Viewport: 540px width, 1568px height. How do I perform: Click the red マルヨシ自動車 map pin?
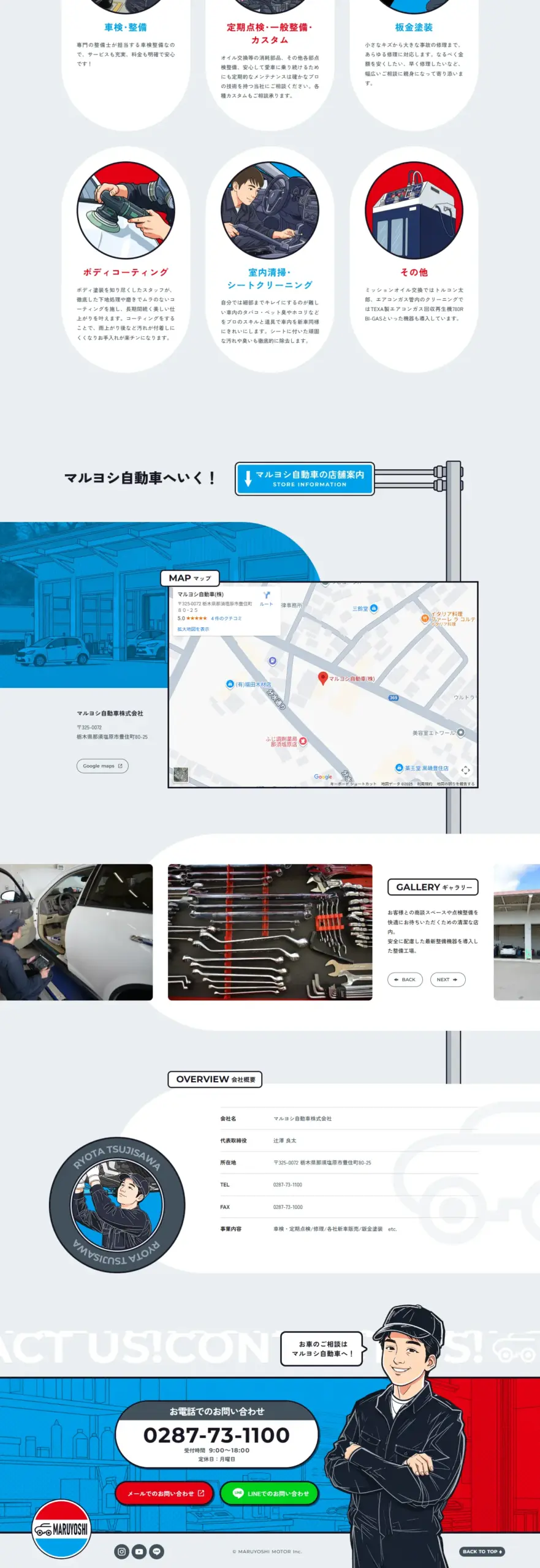coord(323,677)
